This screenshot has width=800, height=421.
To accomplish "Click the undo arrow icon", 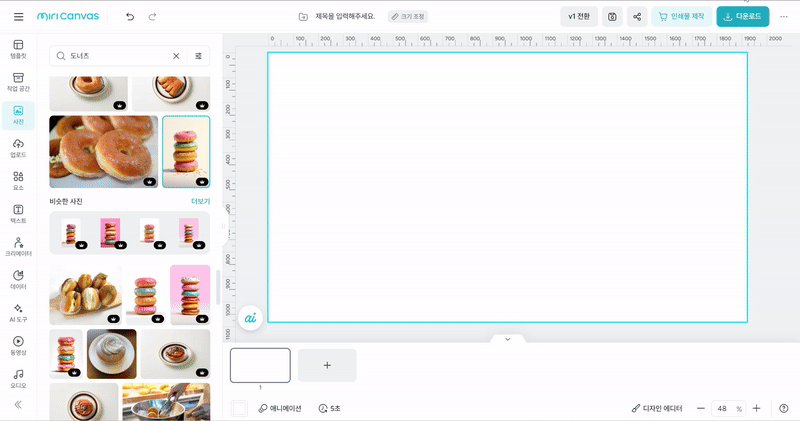I will (130, 16).
